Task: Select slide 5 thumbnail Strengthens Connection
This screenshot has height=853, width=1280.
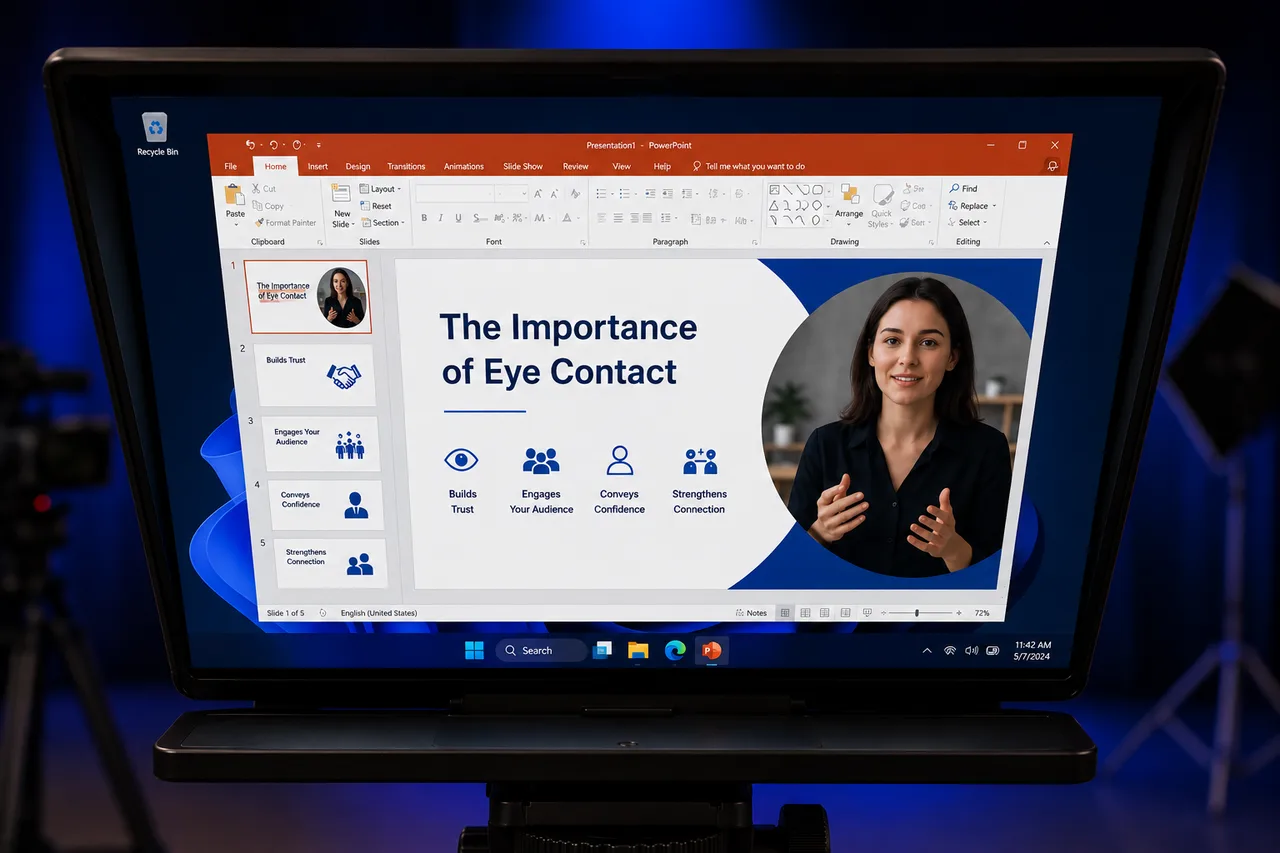Action: pos(330,562)
